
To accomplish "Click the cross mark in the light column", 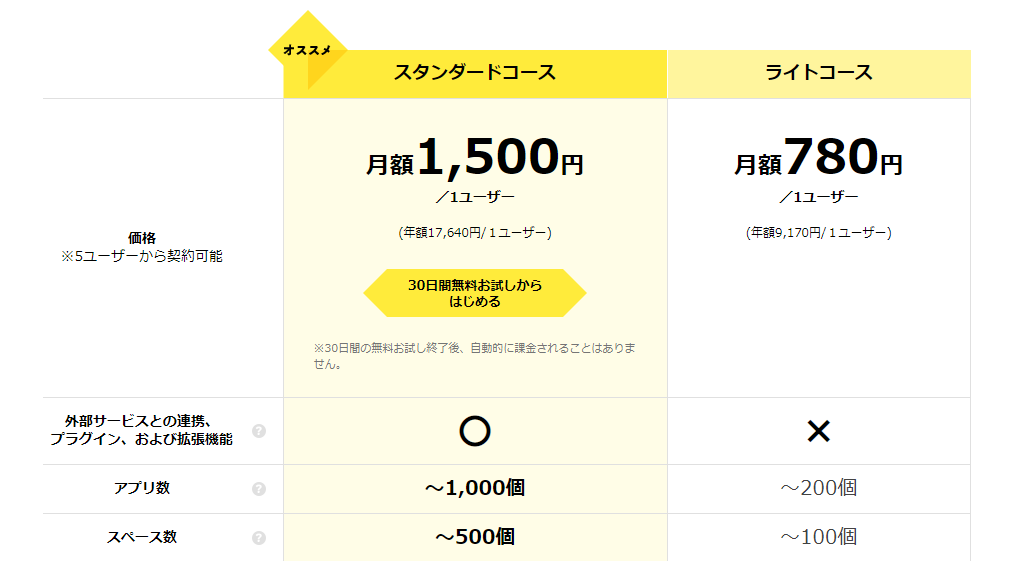I will [x=818, y=431].
